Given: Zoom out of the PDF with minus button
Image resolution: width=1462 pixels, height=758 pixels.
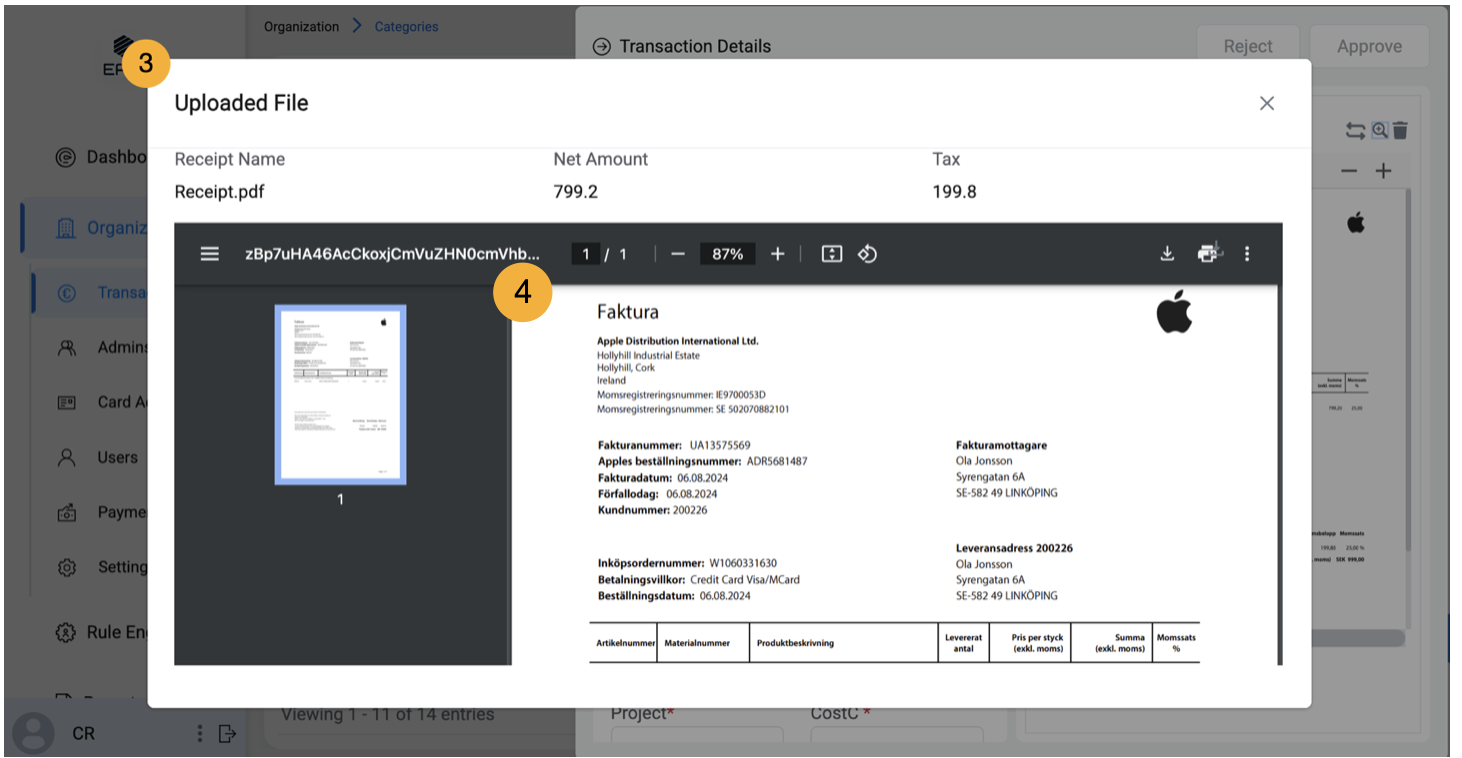Looking at the screenshot, I should (678, 254).
